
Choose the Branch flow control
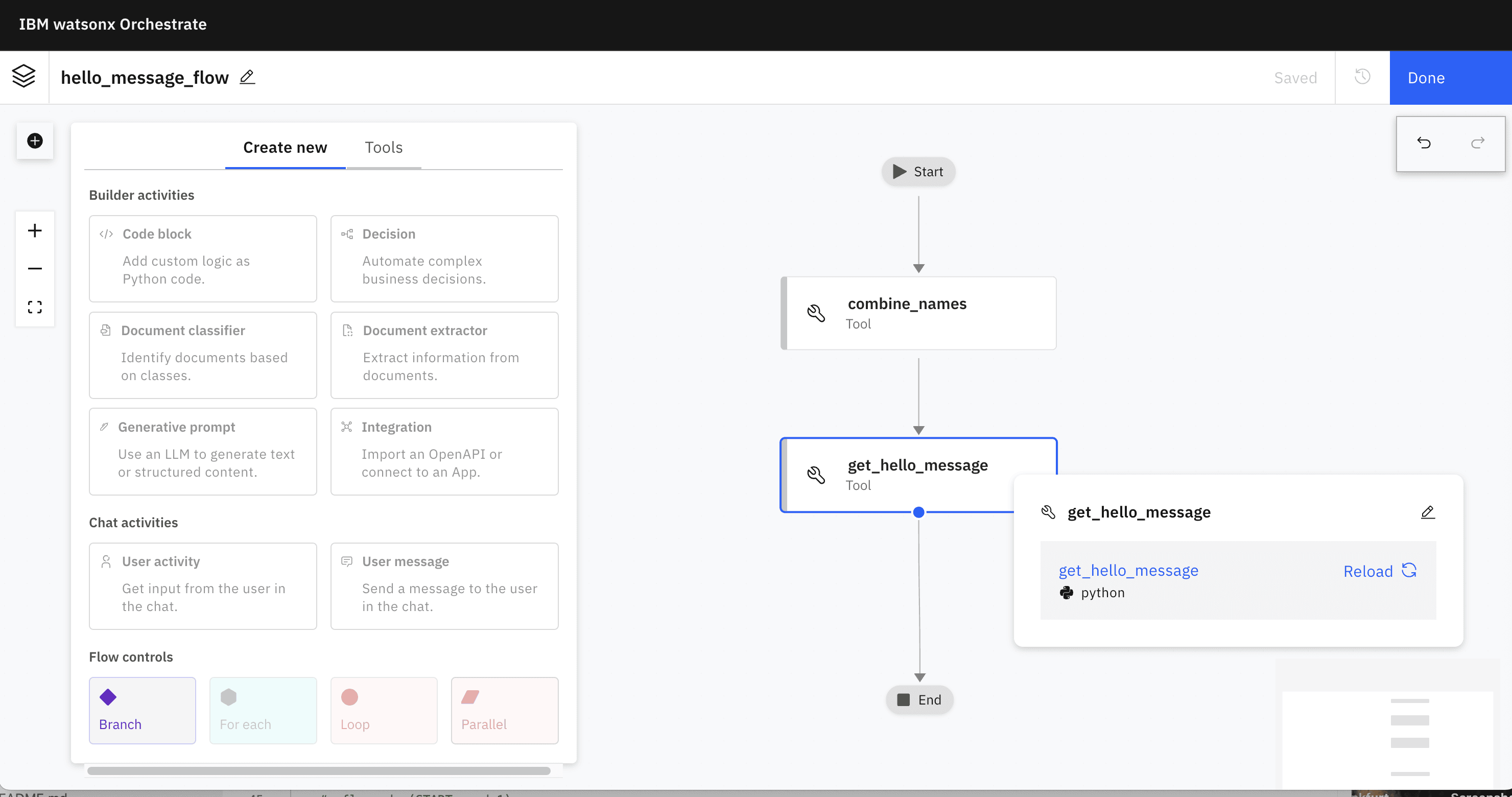[142, 710]
